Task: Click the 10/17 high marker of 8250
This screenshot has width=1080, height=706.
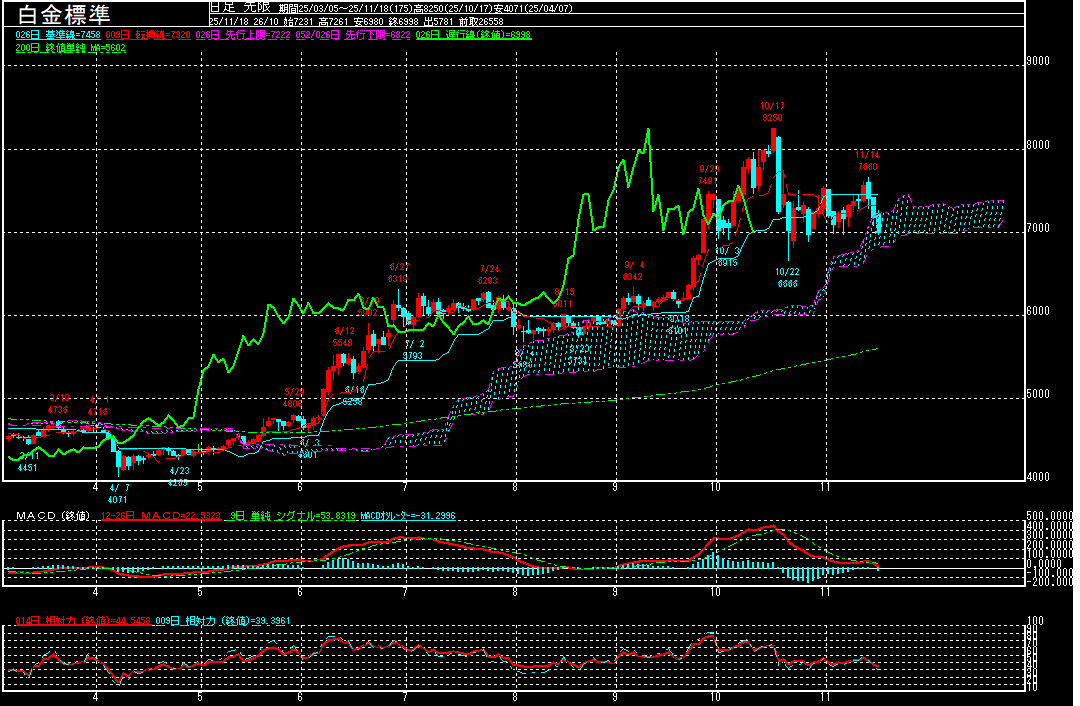Action: [772, 112]
